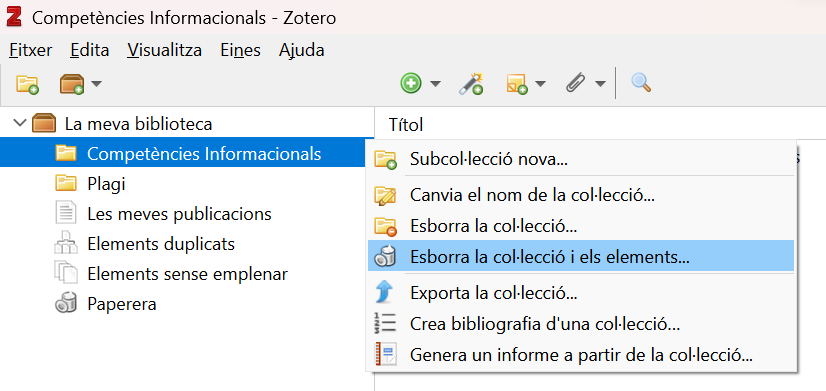Open the Edita menu
Viewport: 826px width, 391px height.
click(90, 50)
